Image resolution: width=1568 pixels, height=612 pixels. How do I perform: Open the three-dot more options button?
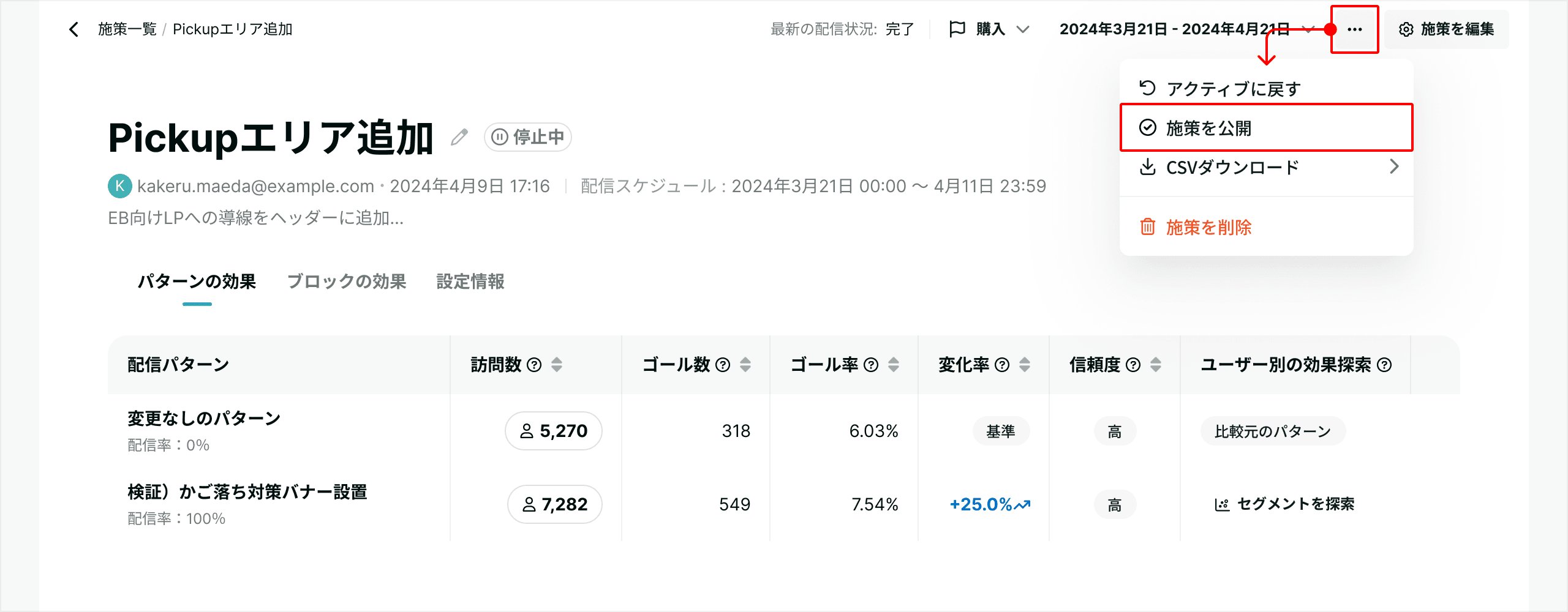pos(1354,29)
